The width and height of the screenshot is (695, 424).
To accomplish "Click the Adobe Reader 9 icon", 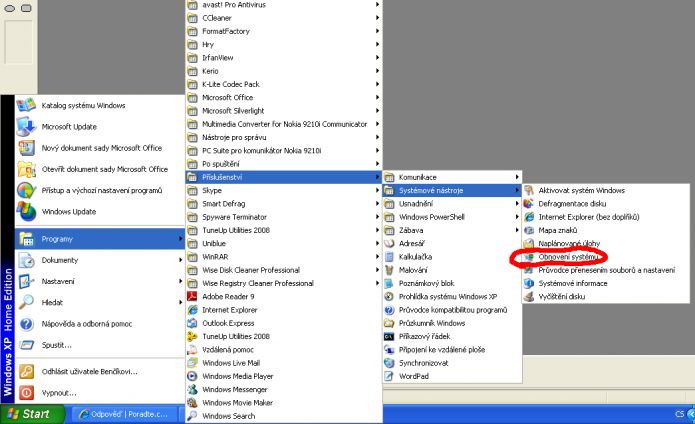I will click(192, 296).
